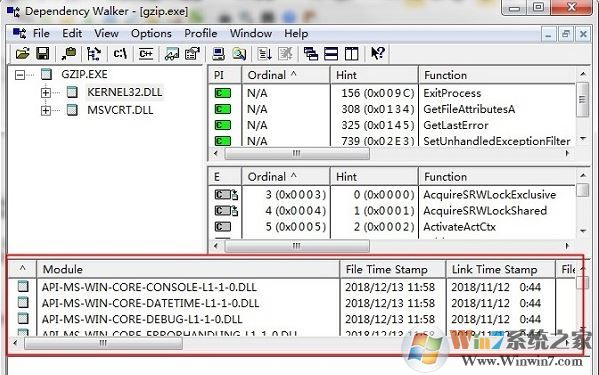This screenshot has height=375, width=599.
Task: Sort modules by File Time Stamp header
Action: pyautogui.click(x=393, y=269)
